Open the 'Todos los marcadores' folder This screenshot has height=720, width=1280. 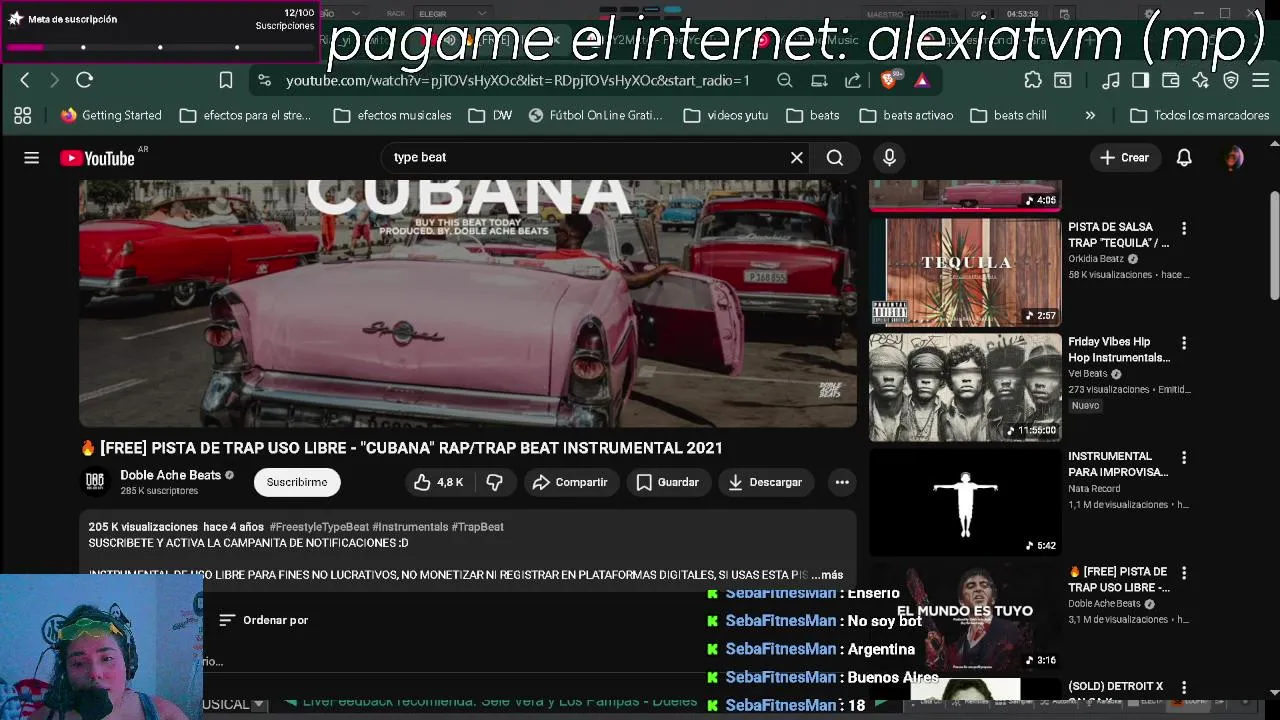pos(1199,115)
